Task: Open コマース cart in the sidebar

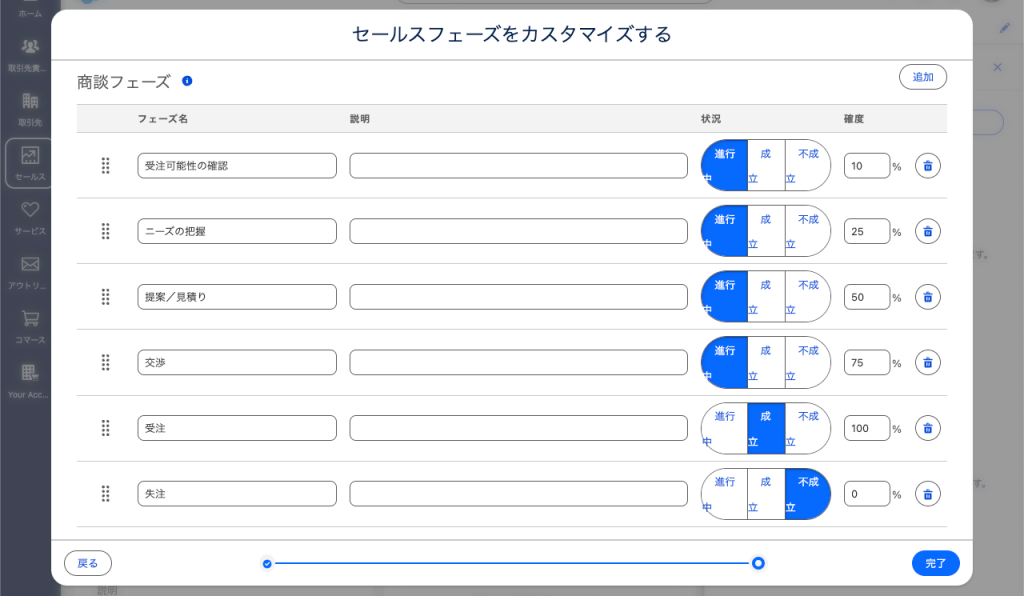Action: coord(29,326)
